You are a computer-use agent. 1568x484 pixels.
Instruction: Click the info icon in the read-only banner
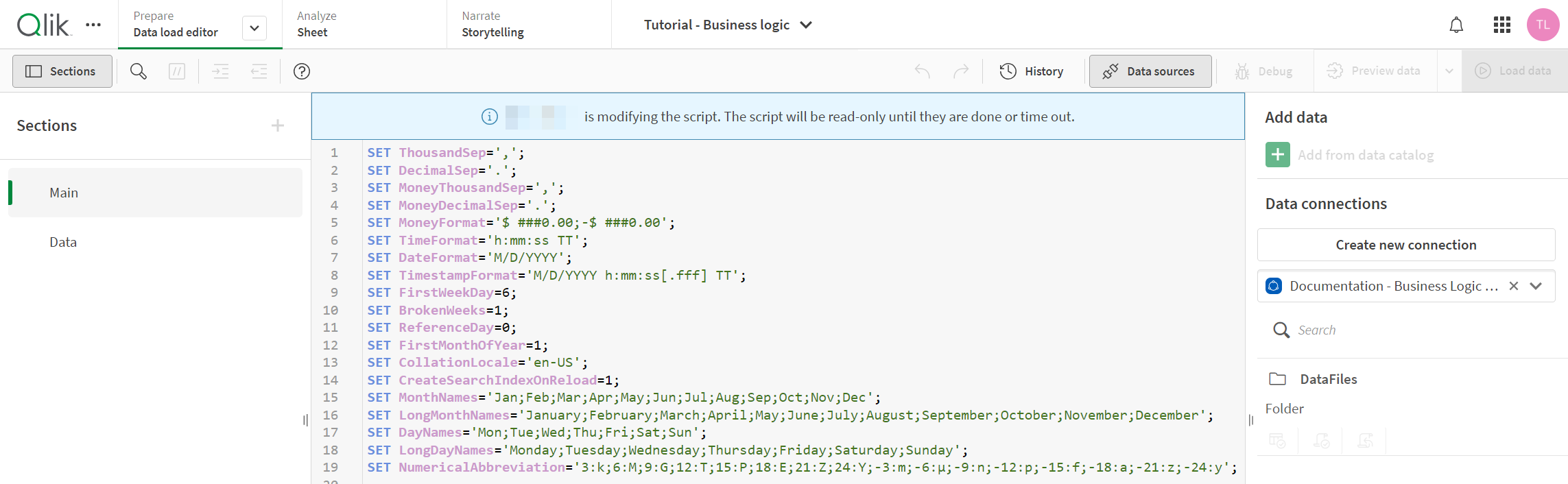(x=490, y=117)
